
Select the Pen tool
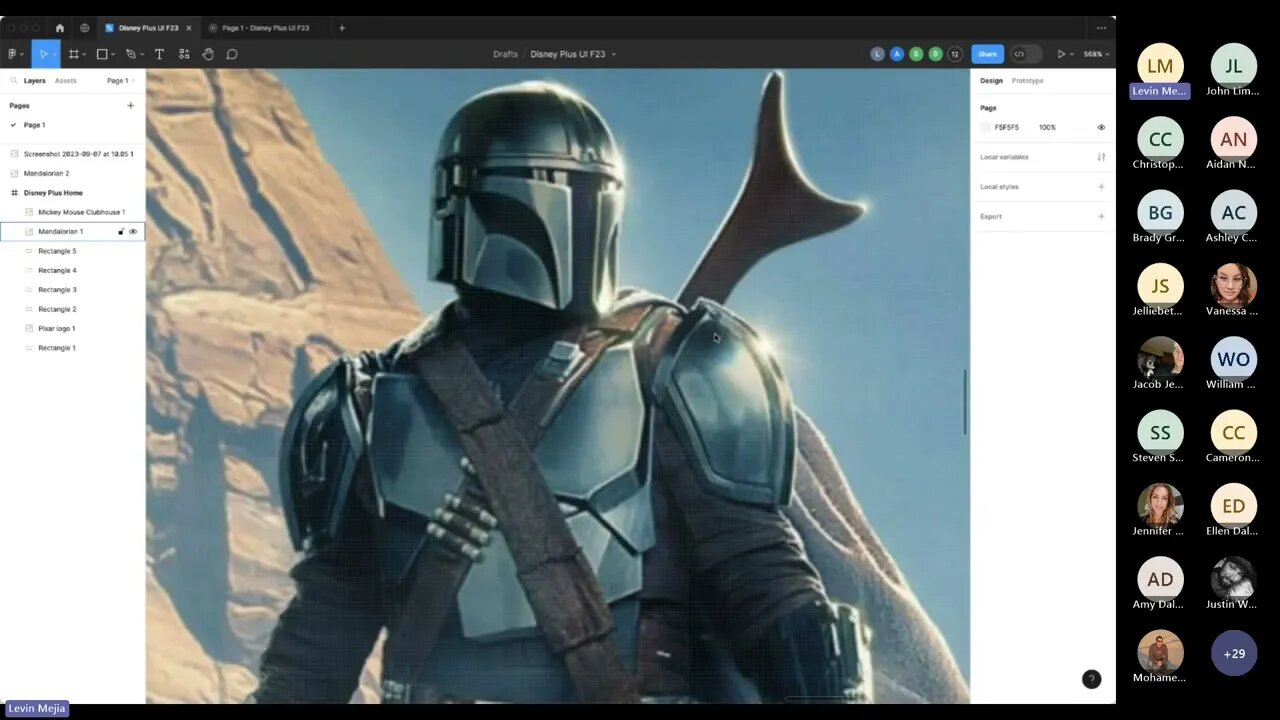[x=130, y=54]
